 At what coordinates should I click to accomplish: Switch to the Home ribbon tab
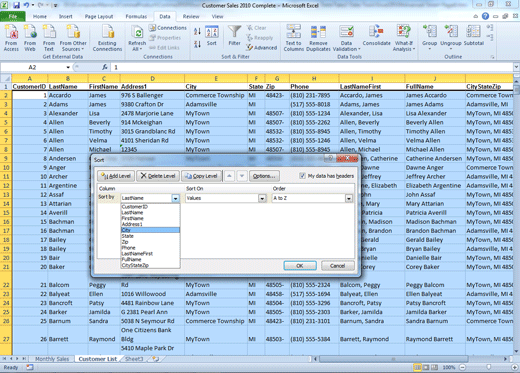click(40, 16)
